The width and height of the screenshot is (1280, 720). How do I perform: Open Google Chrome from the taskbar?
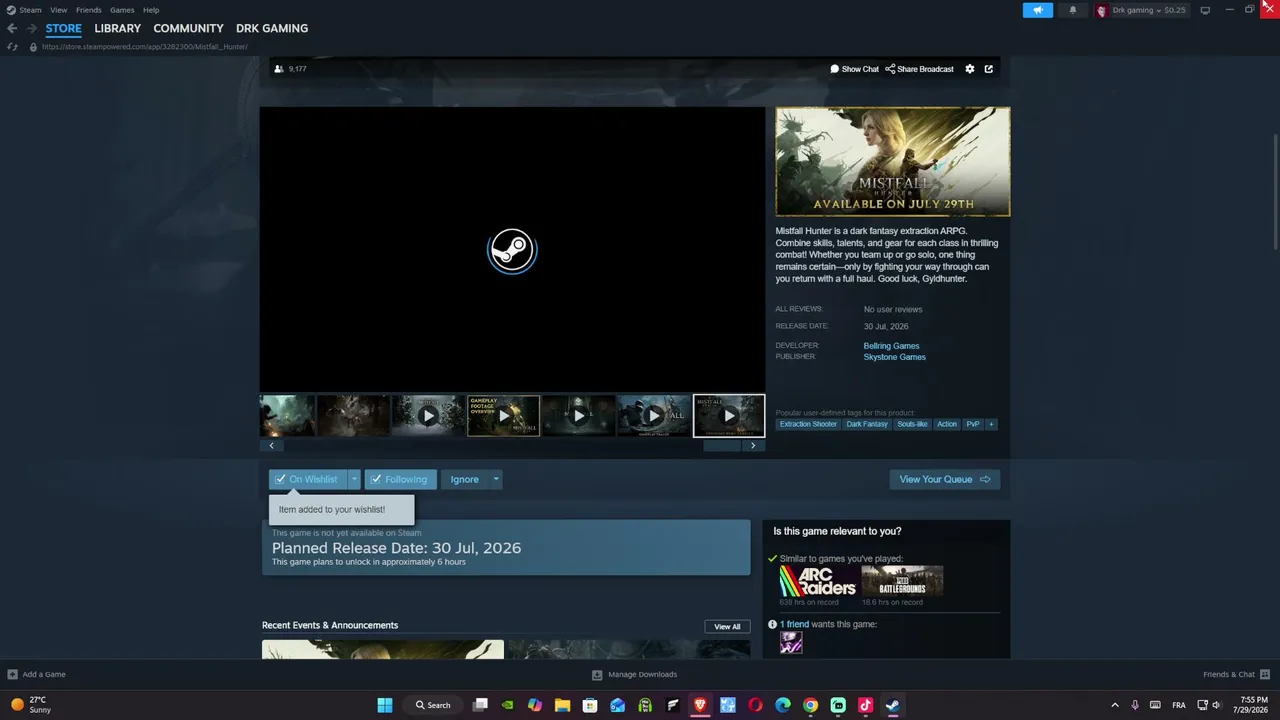click(810, 705)
